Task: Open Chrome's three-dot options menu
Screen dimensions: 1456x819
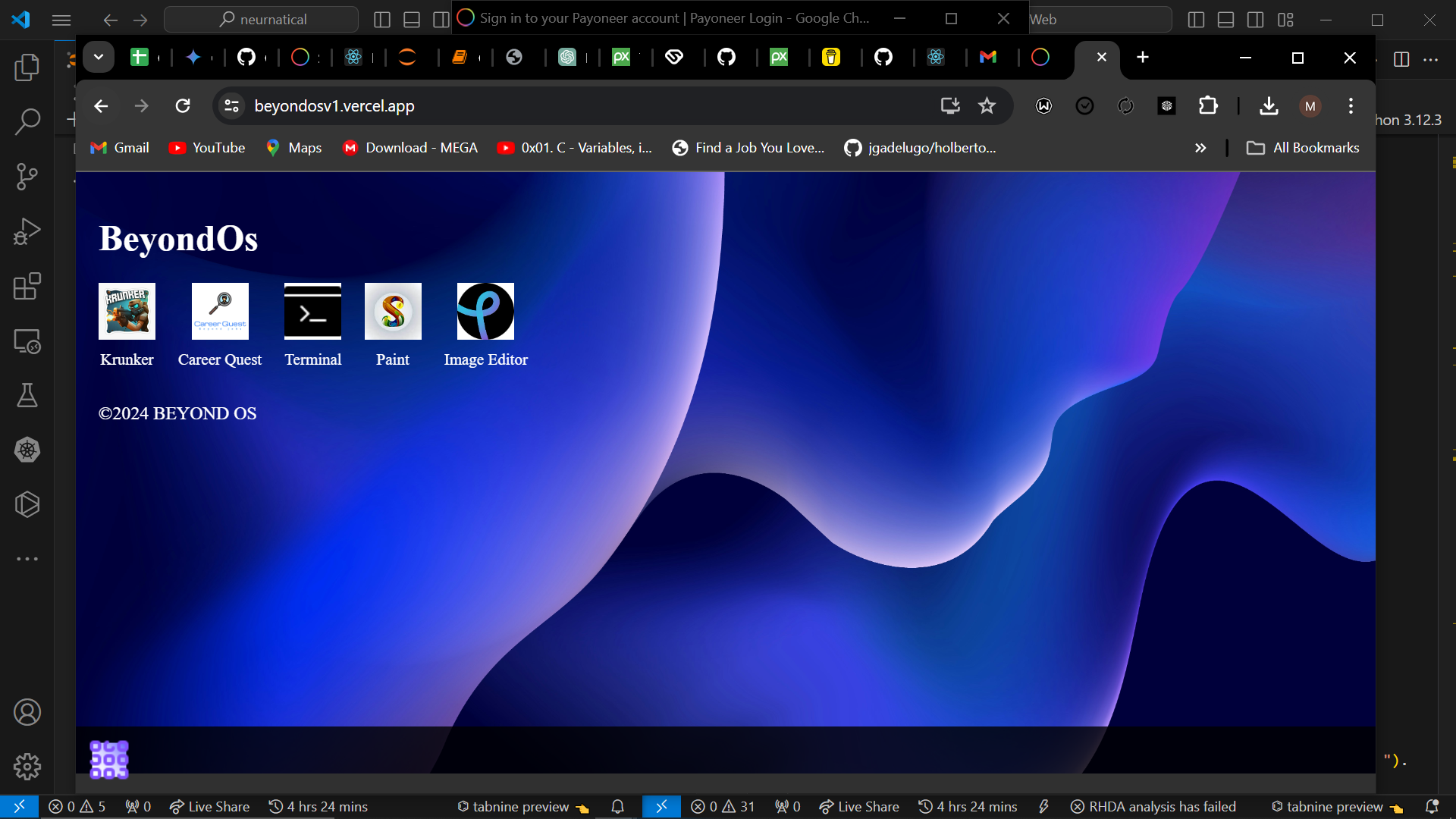Action: [1351, 106]
